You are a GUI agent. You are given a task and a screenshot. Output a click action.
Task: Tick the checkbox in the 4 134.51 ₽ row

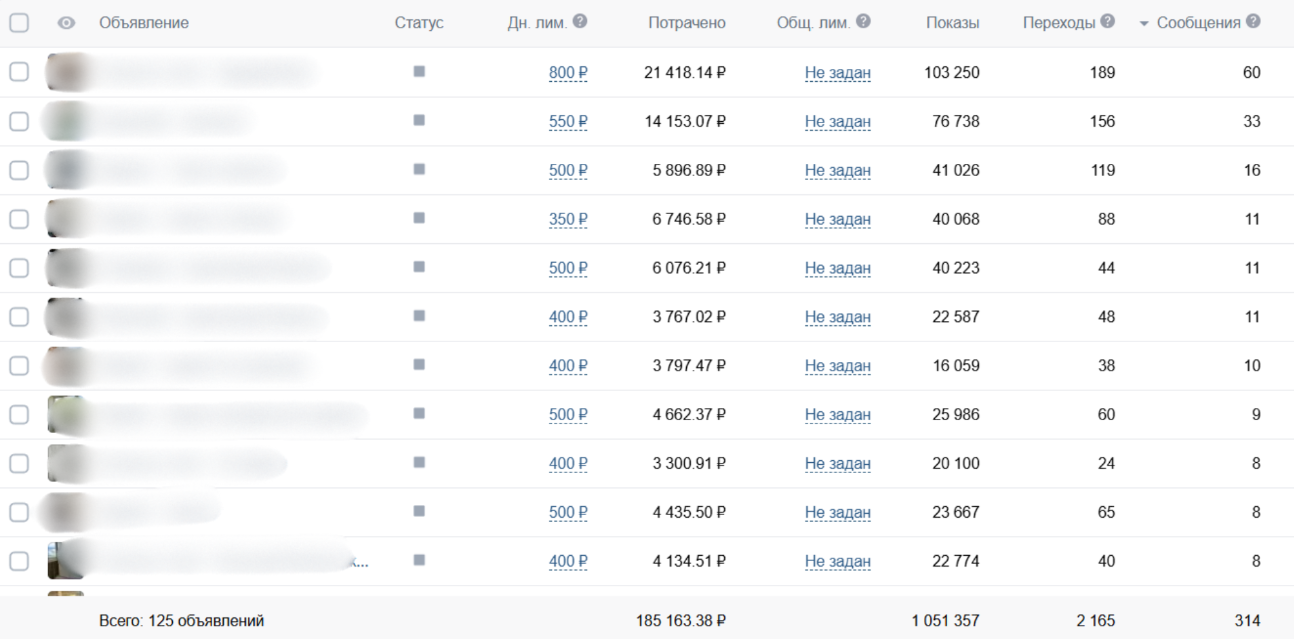click(x=19, y=561)
